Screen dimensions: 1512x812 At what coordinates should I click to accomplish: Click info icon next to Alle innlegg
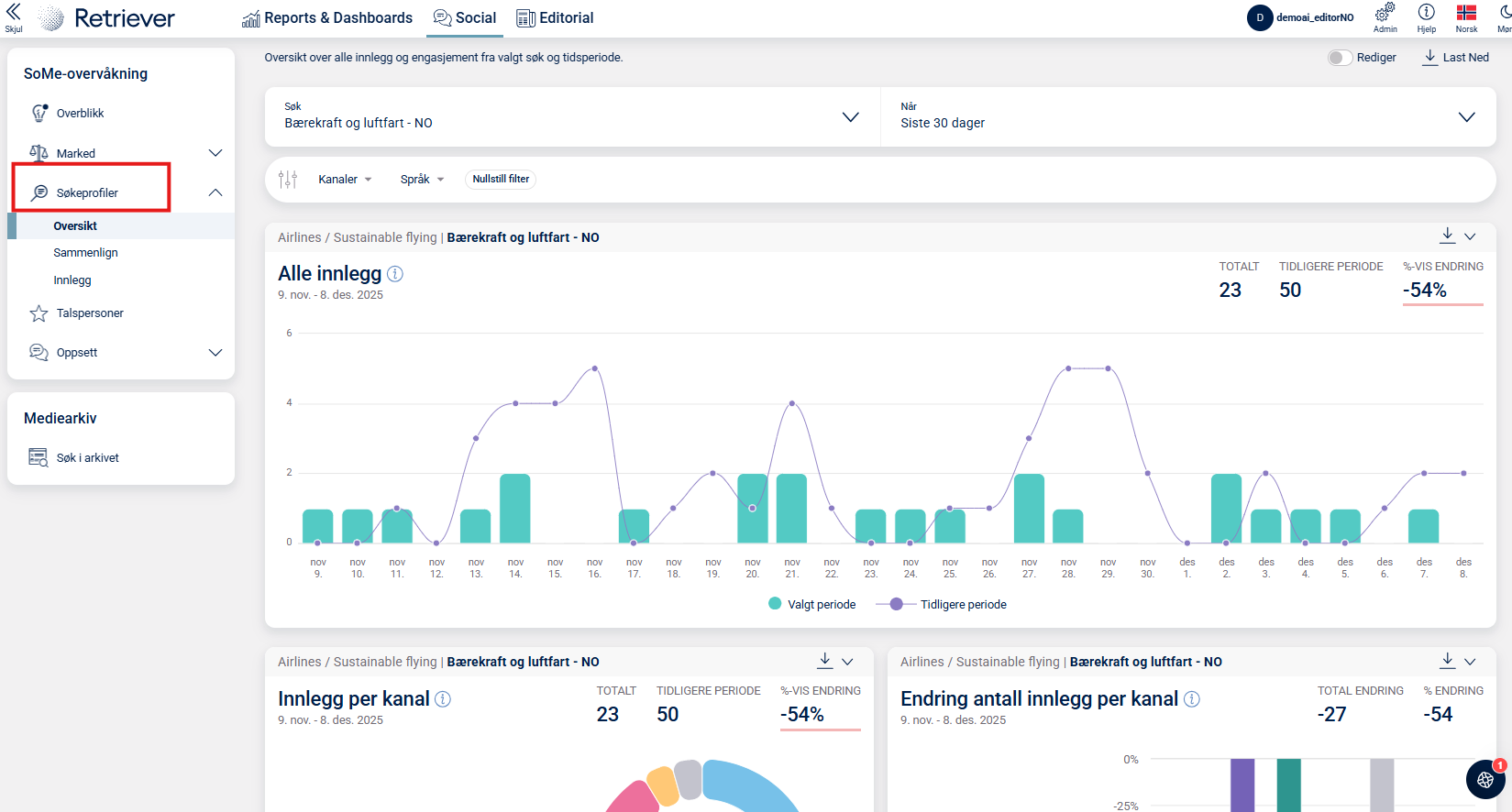[x=395, y=274]
